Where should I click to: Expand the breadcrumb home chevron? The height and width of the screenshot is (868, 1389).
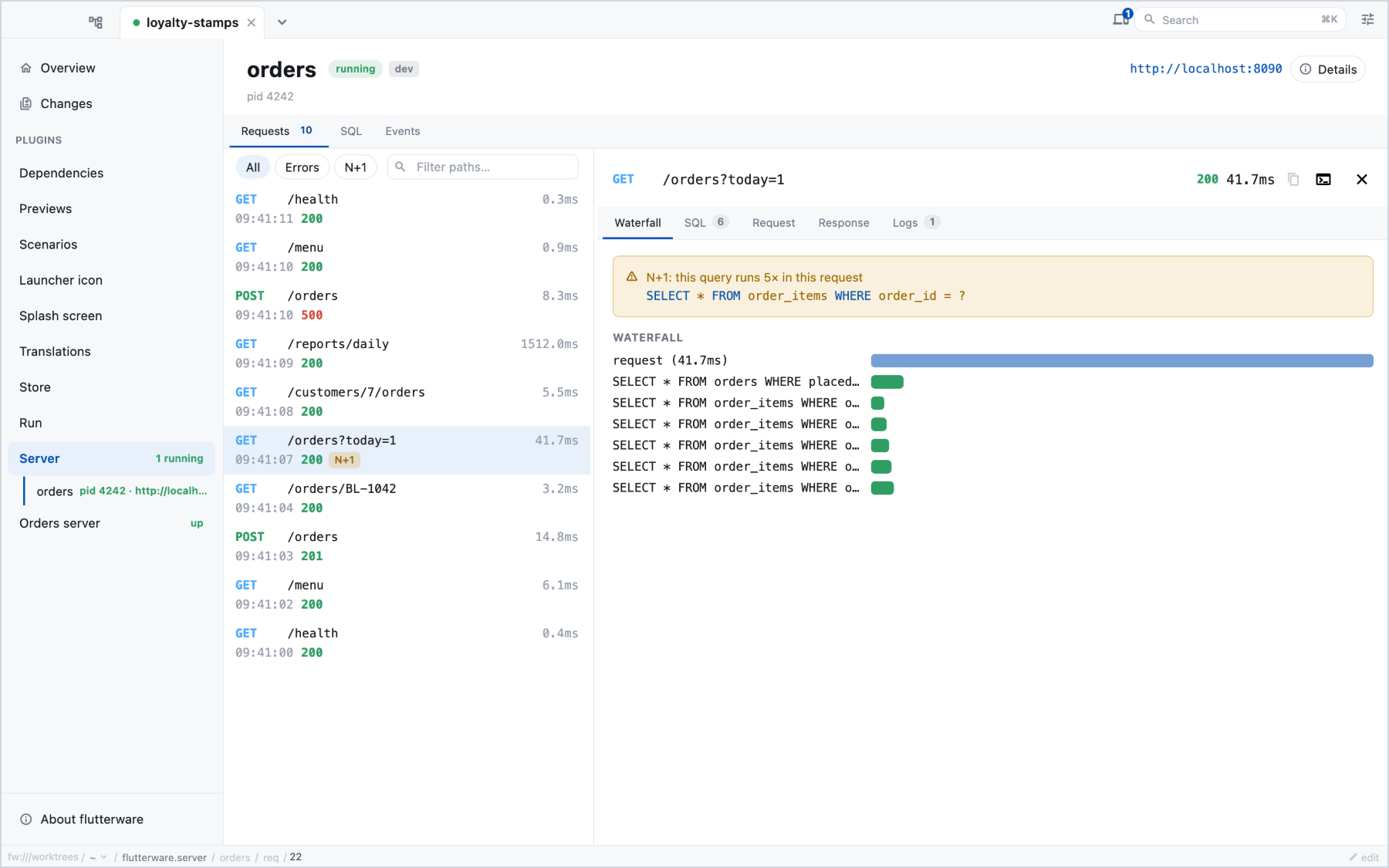tap(103, 857)
